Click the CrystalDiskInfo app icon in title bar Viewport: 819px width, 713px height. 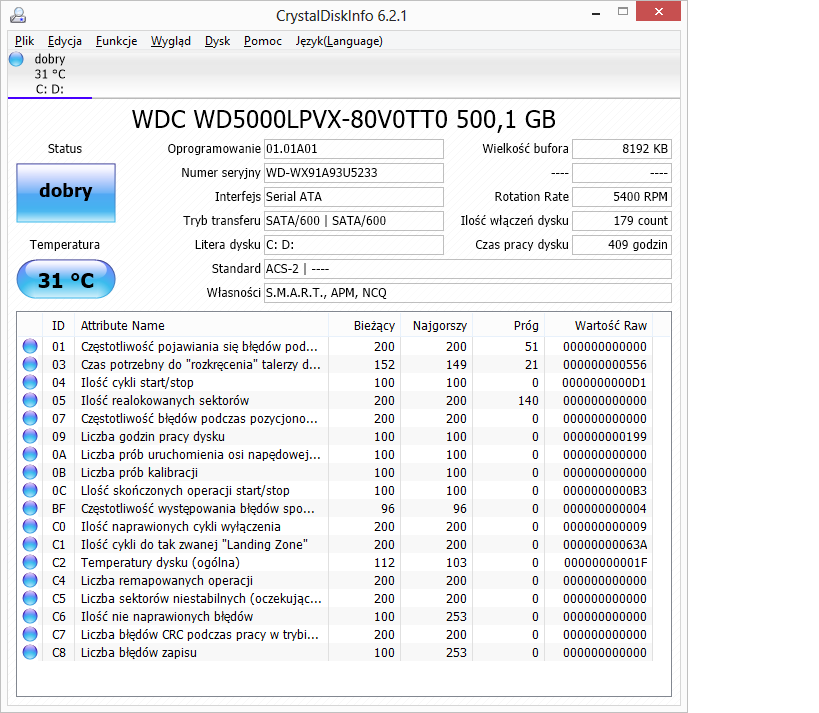[x=18, y=15]
